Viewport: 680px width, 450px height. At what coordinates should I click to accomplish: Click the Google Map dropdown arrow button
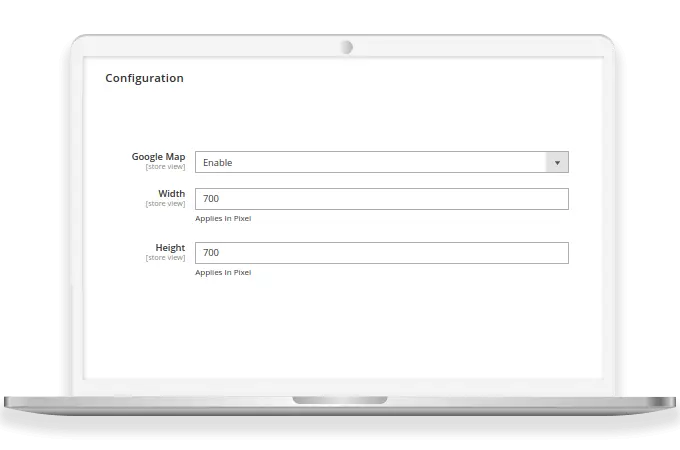click(x=557, y=162)
